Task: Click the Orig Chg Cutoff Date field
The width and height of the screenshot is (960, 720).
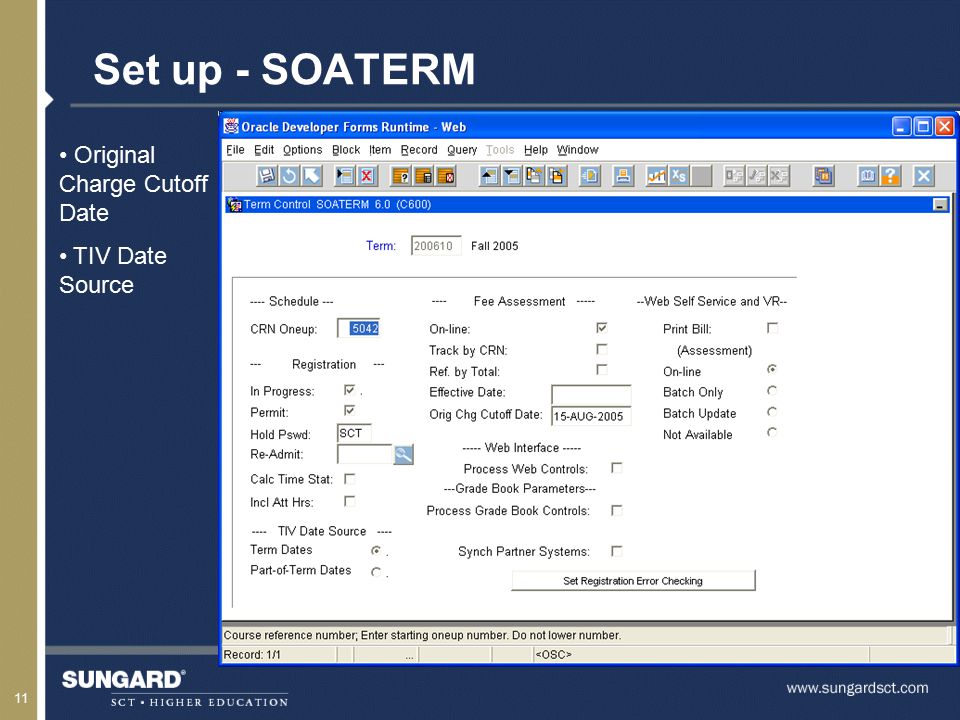Action: click(591, 416)
